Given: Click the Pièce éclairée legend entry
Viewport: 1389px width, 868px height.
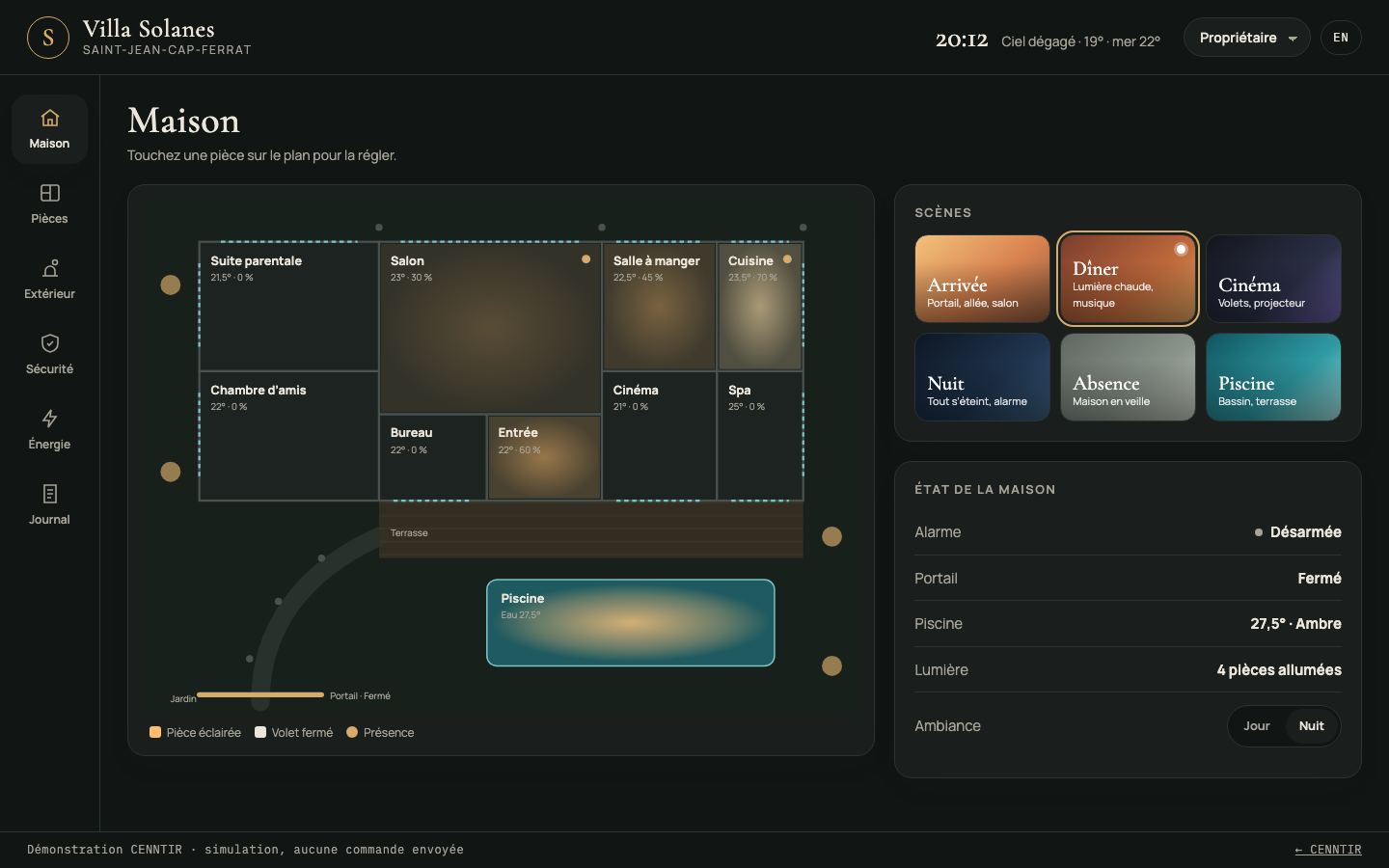Looking at the screenshot, I should 195,733.
